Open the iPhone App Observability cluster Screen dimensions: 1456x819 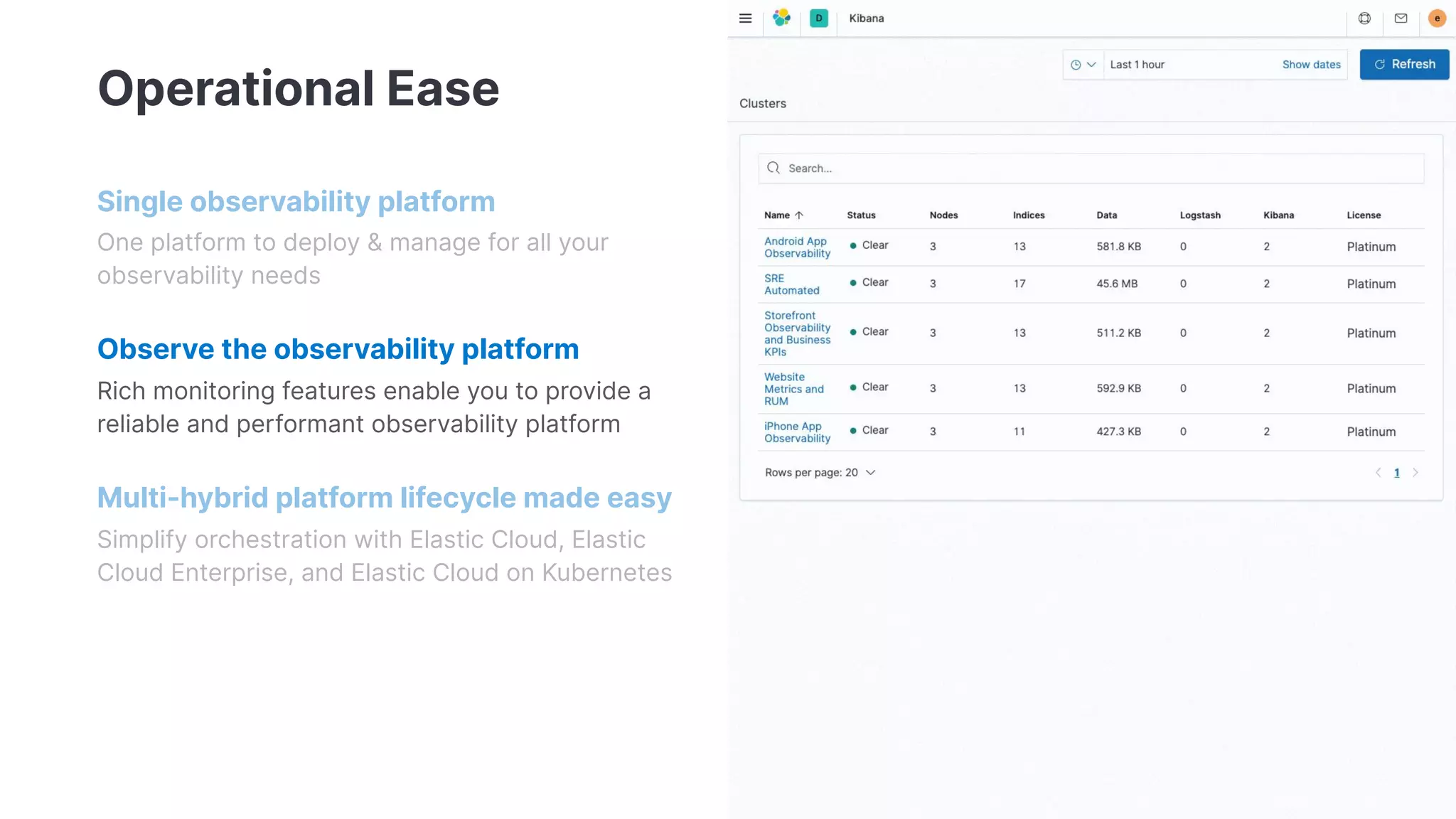pos(797,432)
